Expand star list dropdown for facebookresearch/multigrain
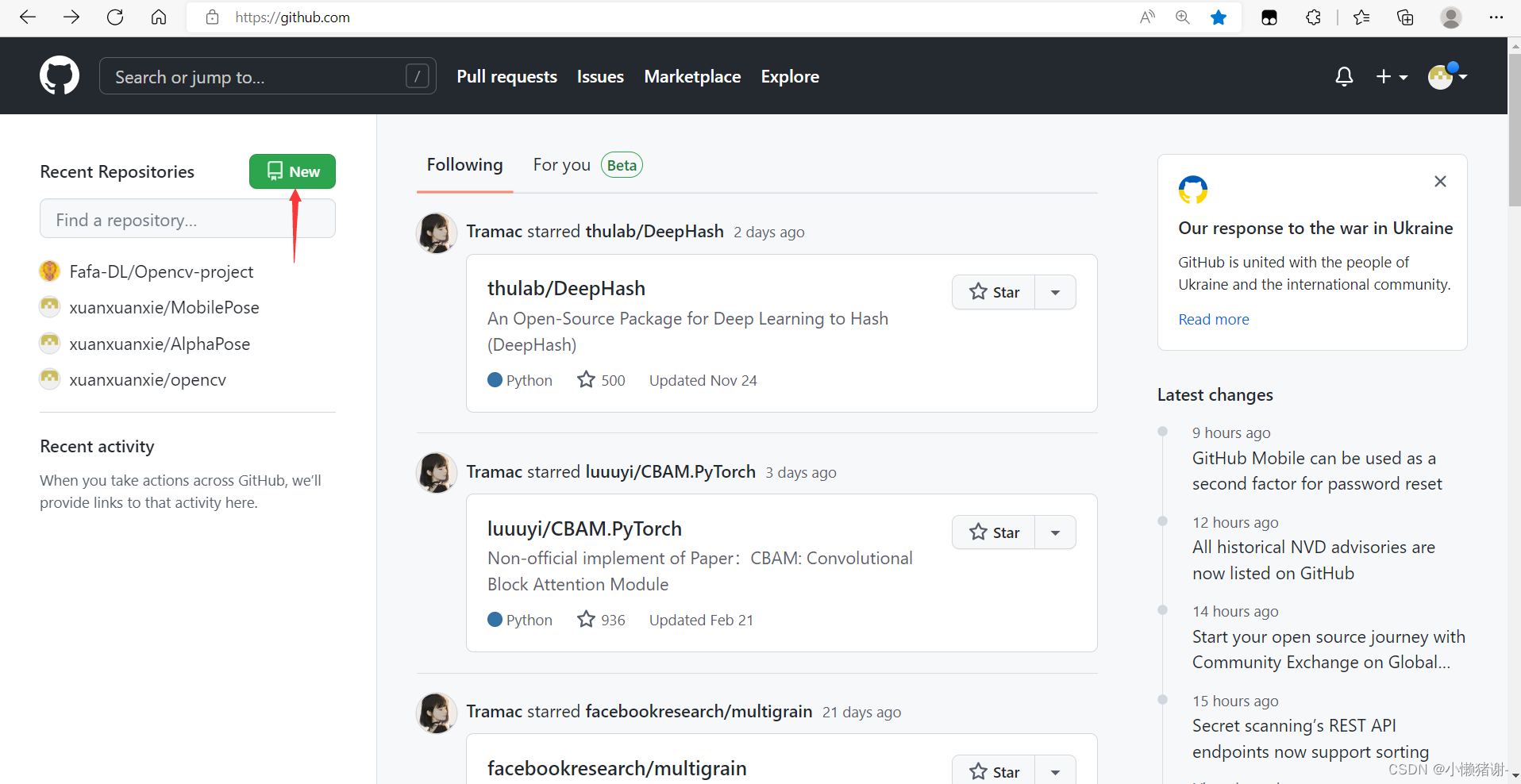 tap(1055, 771)
